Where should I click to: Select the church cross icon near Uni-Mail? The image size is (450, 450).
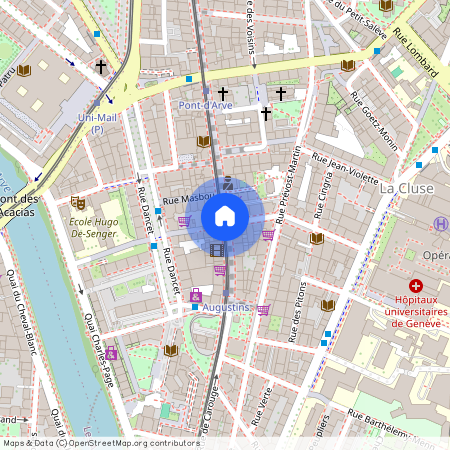pyautogui.click(x=101, y=67)
